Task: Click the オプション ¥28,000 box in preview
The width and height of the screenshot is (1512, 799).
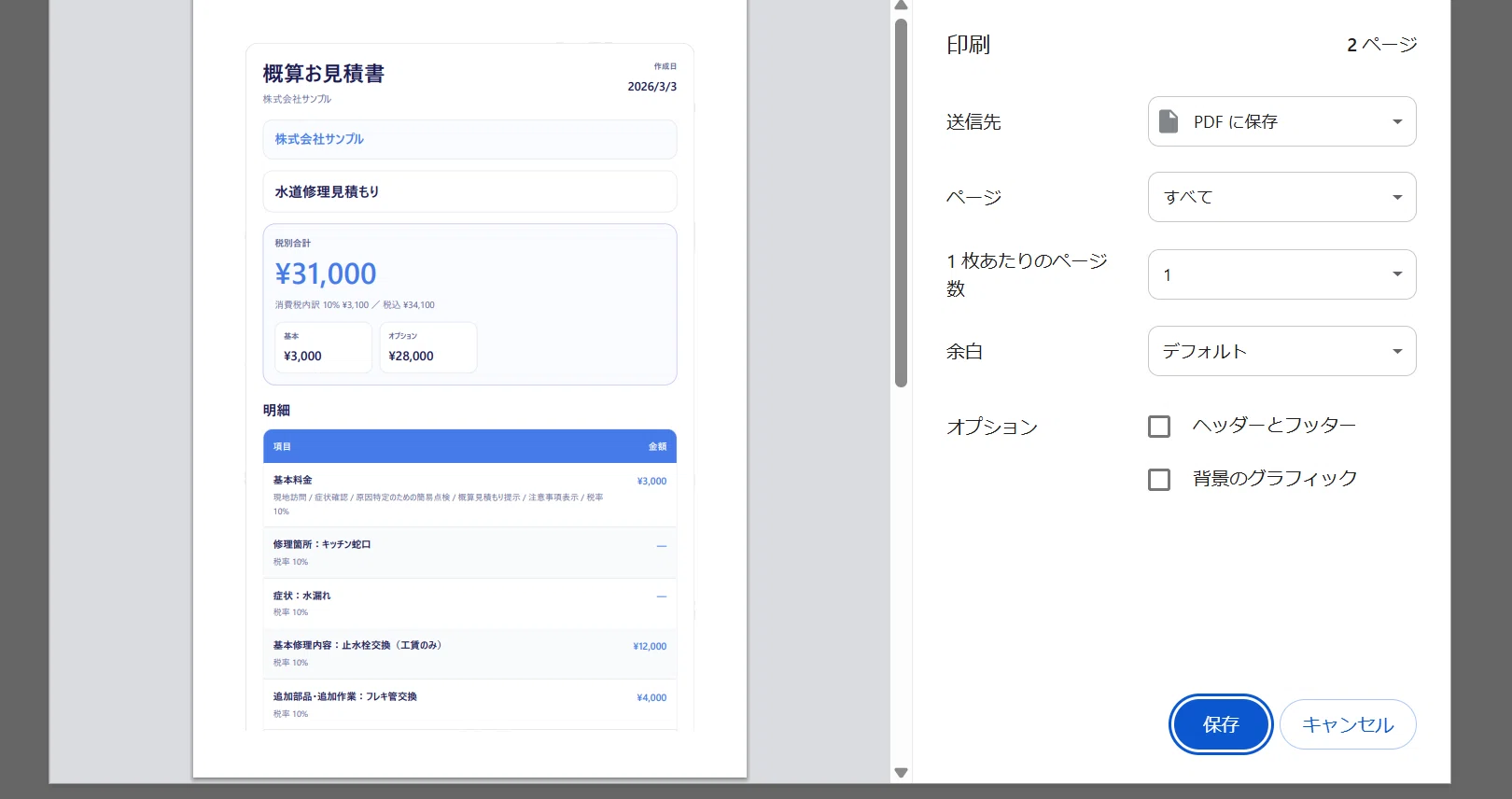Action: tap(428, 347)
